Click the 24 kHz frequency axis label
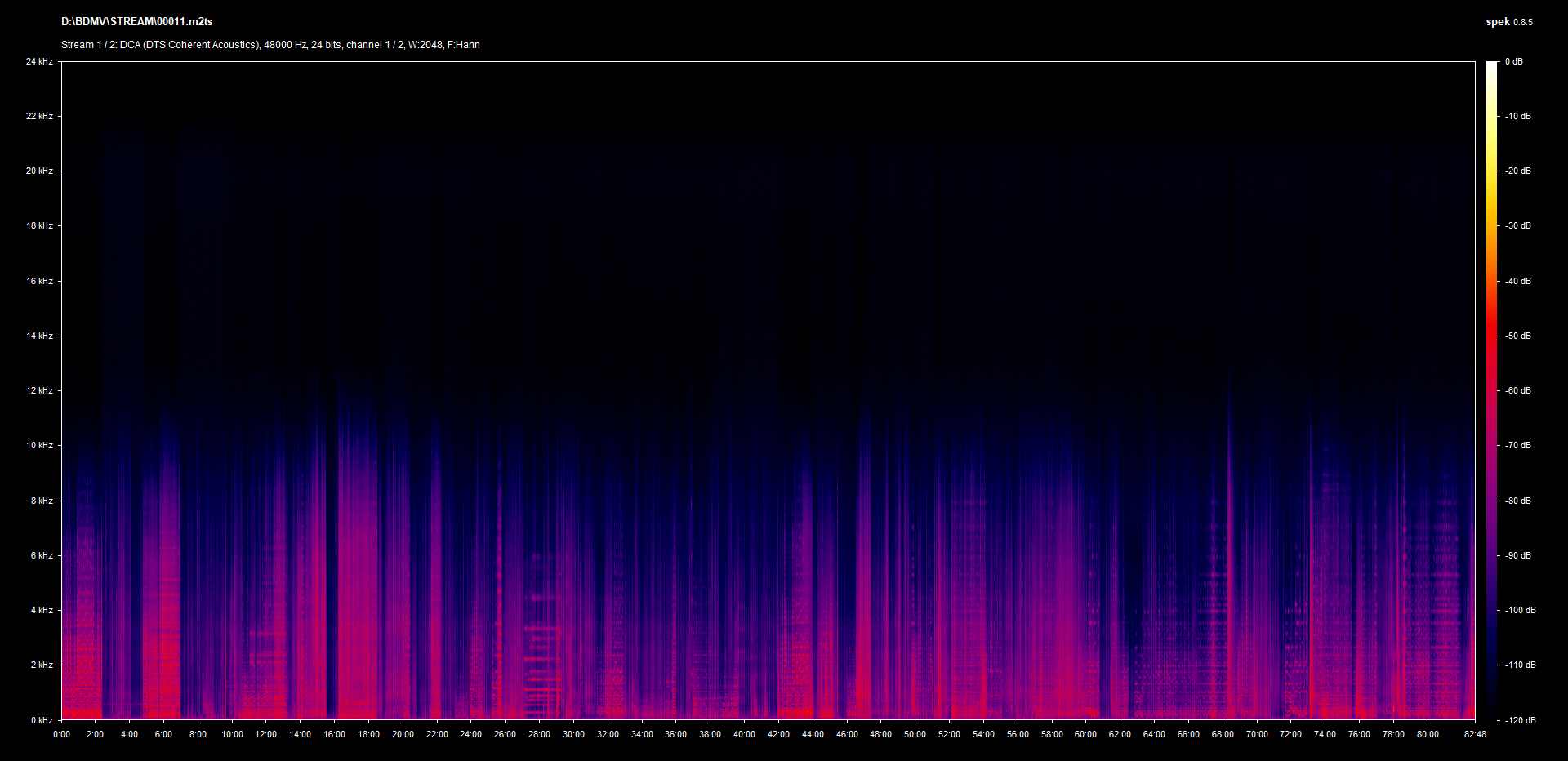 [x=39, y=61]
